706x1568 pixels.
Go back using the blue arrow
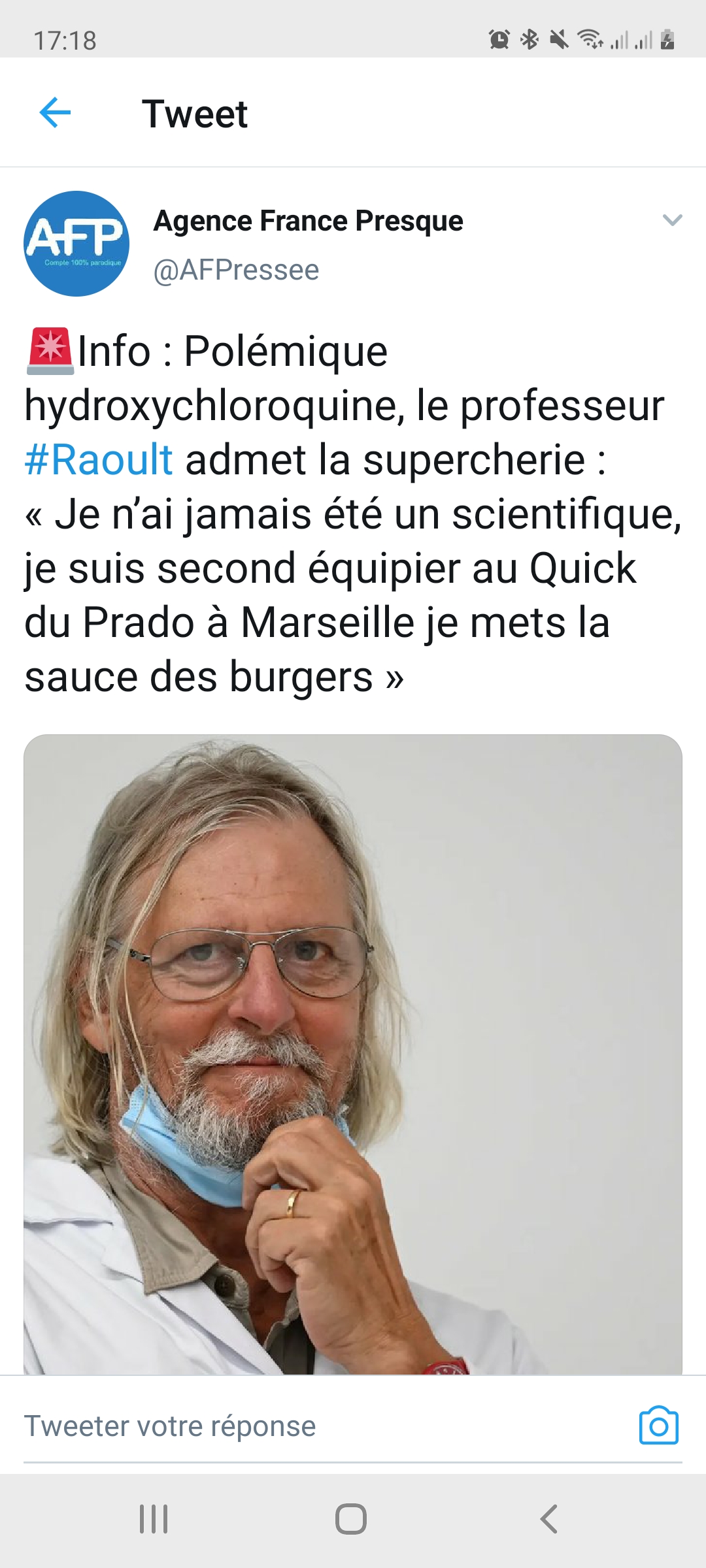pyautogui.click(x=55, y=113)
